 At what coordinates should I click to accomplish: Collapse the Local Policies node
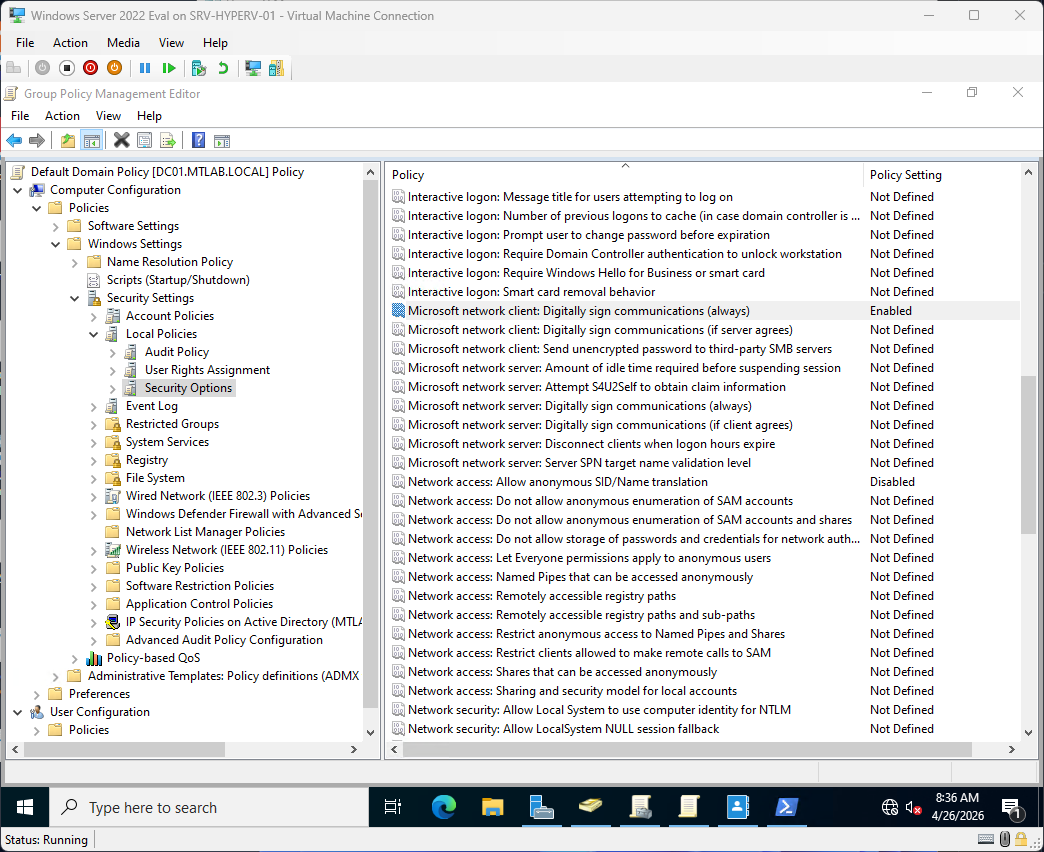[x=94, y=334]
